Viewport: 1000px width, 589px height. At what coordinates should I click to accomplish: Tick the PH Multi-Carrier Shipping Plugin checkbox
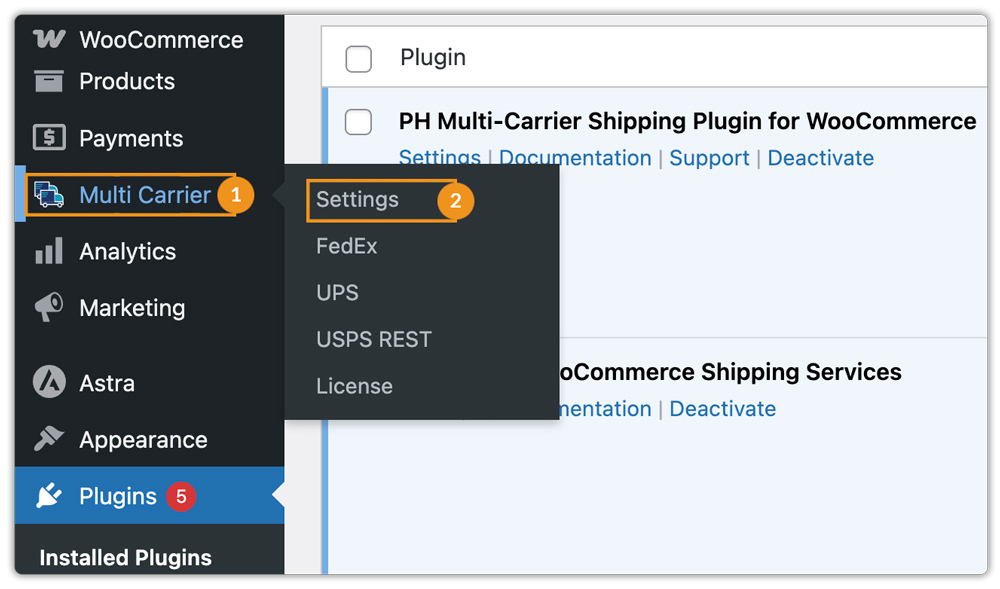tap(357, 122)
